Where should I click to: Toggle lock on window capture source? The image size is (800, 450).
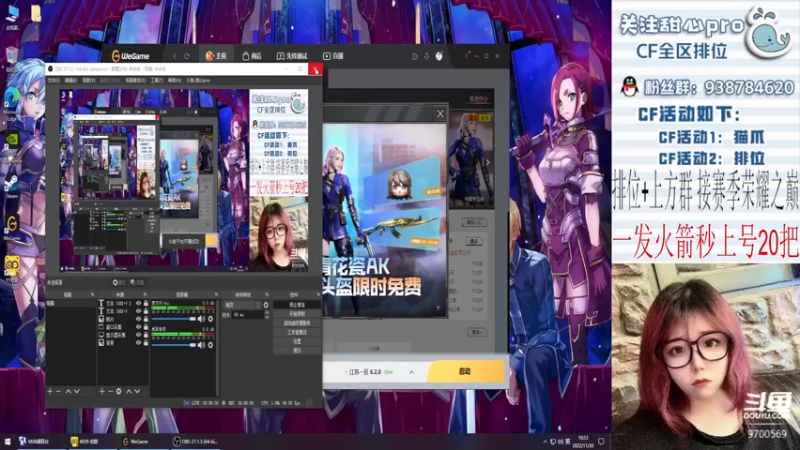pyautogui.click(x=146, y=327)
